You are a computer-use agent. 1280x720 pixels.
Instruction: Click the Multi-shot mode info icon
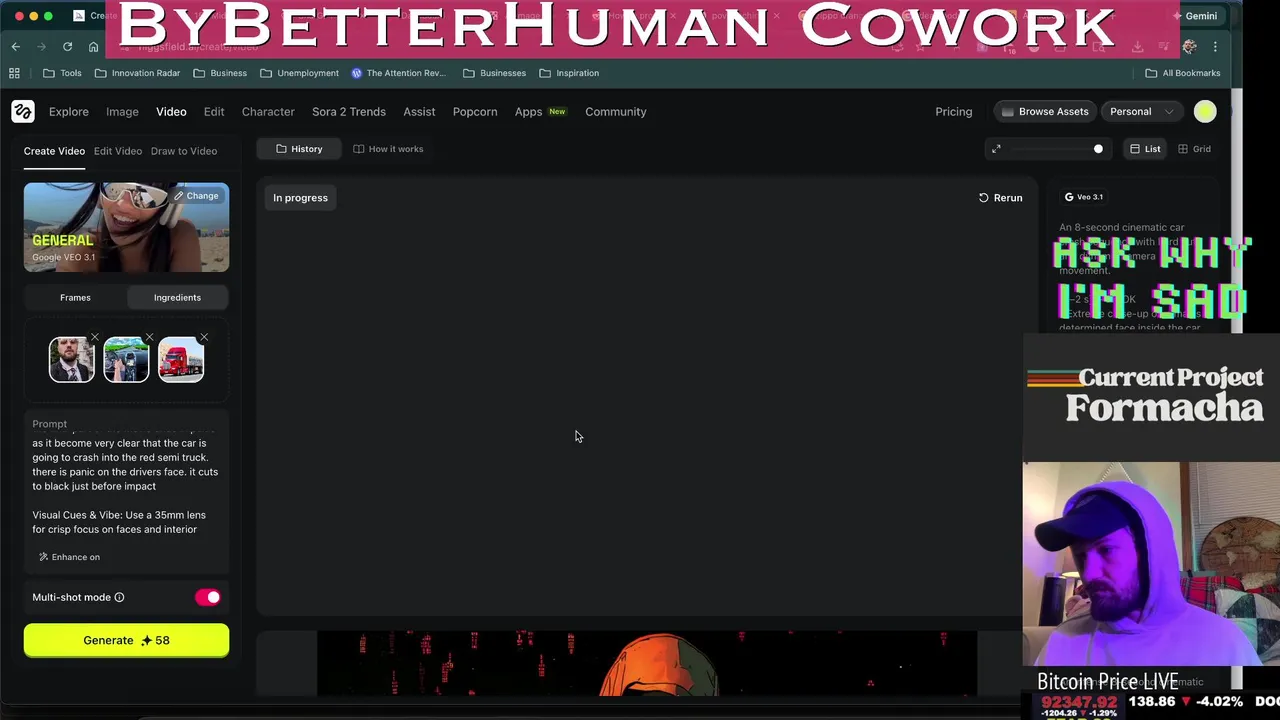[x=119, y=597]
